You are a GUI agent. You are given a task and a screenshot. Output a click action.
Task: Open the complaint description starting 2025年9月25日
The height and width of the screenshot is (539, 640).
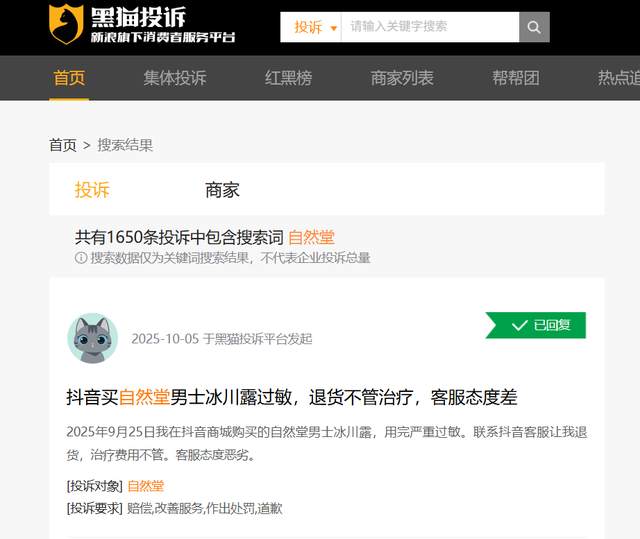pyautogui.click(x=325, y=443)
